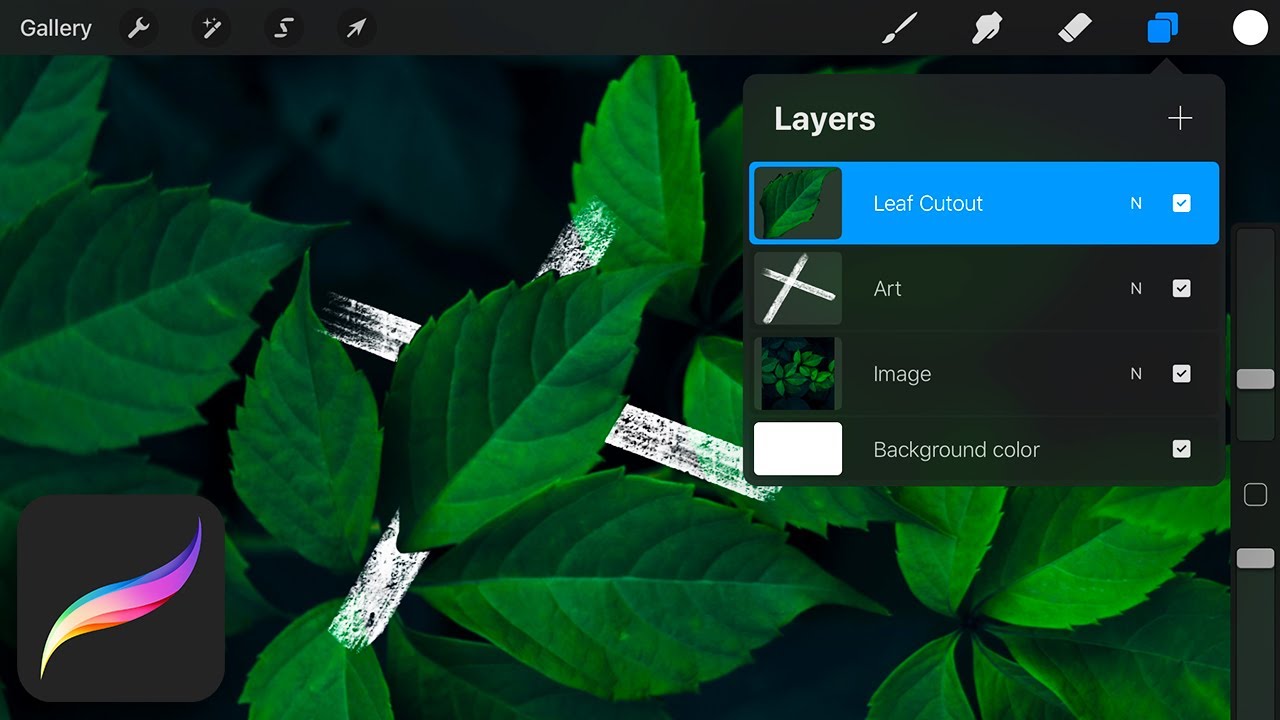Open blend mode N for Leaf Cutout
Screen dimensions: 1280x720
pyautogui.click(x=1136, y=203)
